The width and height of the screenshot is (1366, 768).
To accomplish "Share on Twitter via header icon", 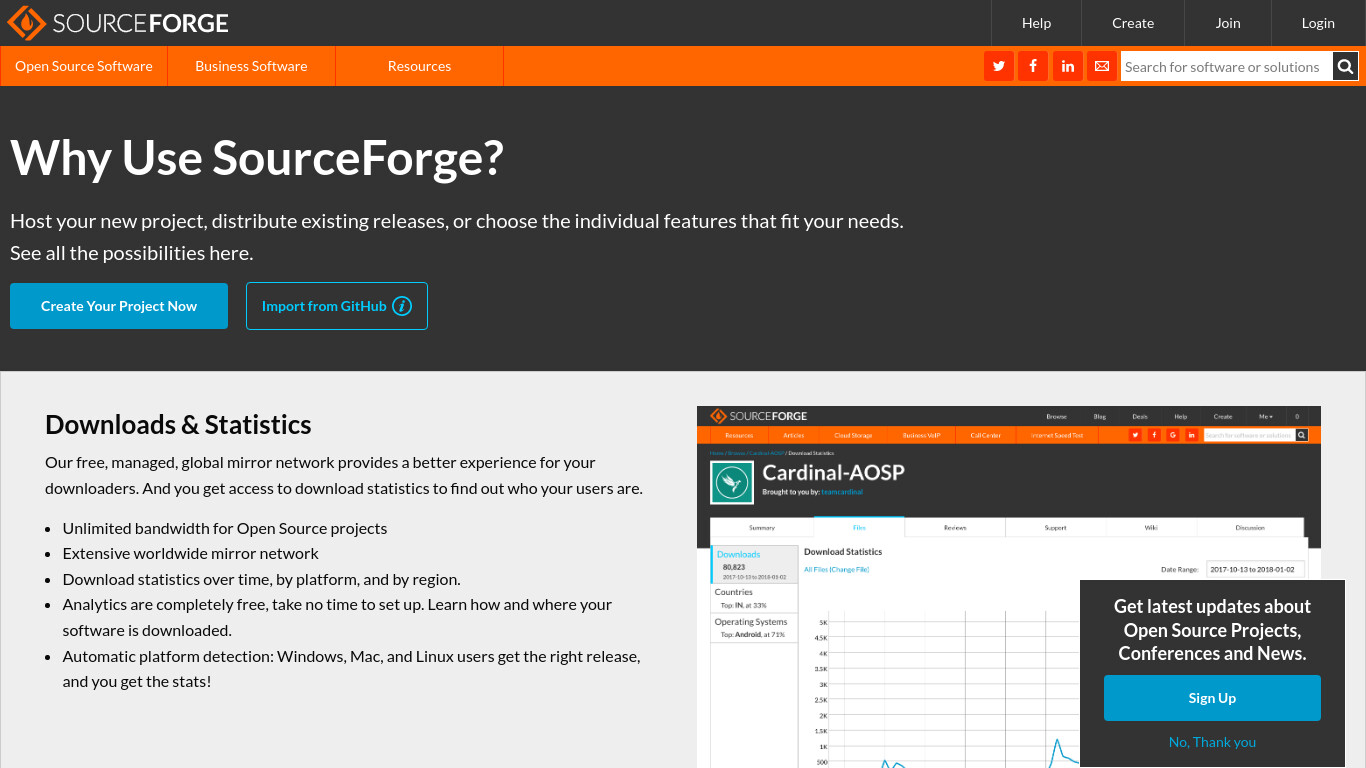I will click(998, 66).
